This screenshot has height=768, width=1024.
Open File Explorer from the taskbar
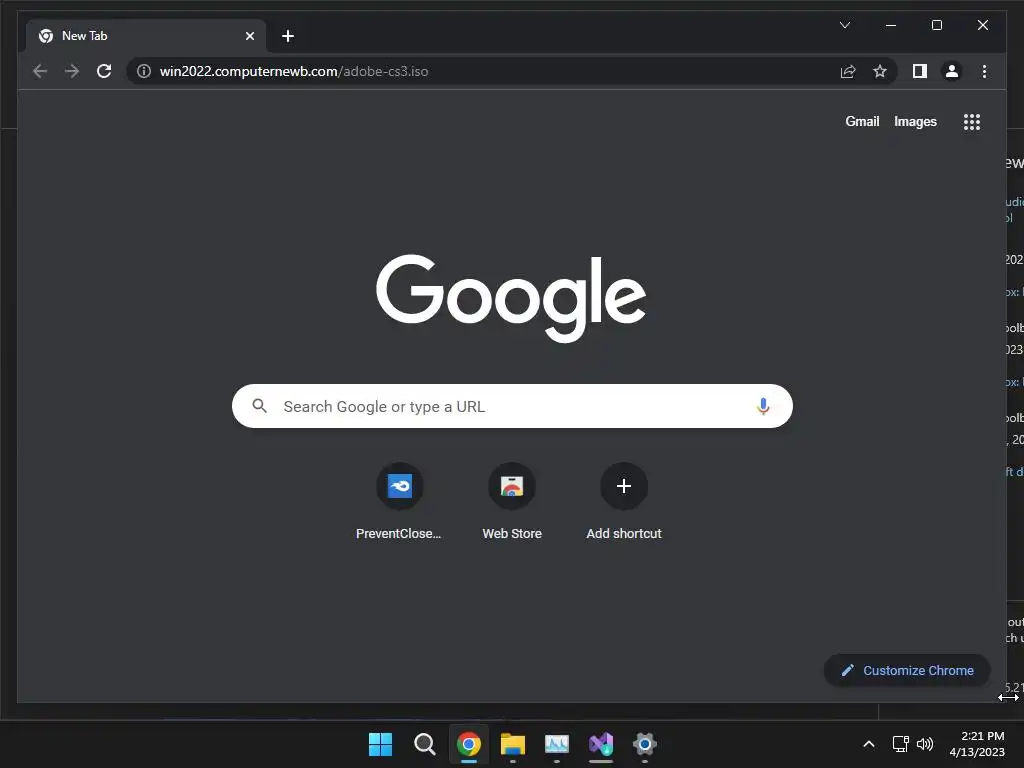tap(513, 744)
